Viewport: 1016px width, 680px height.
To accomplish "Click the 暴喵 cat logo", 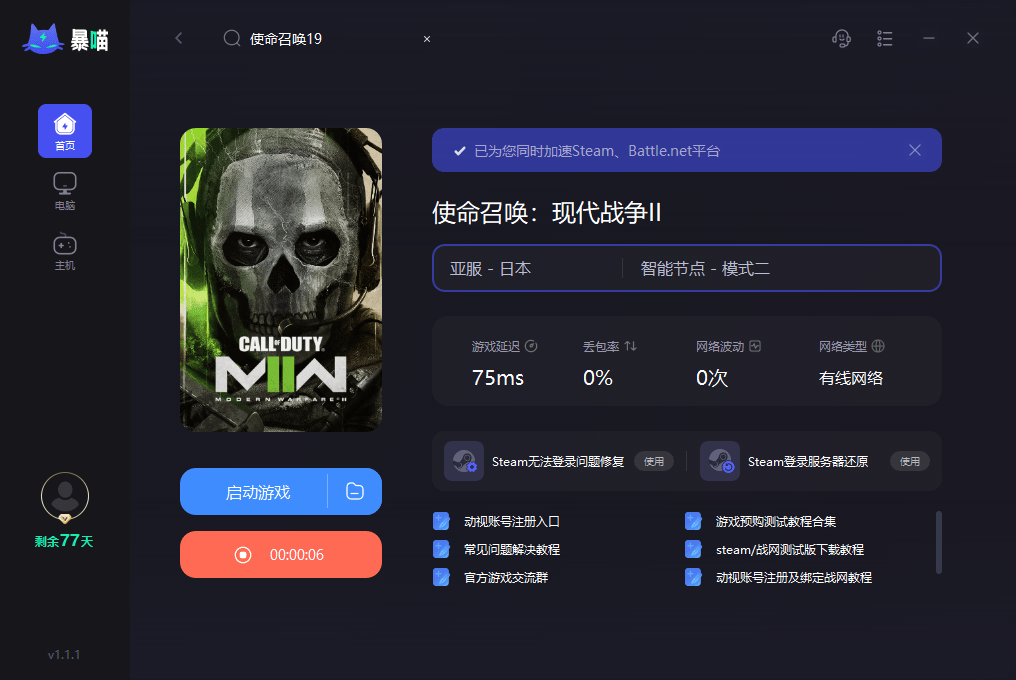I will tap(65, 40).
